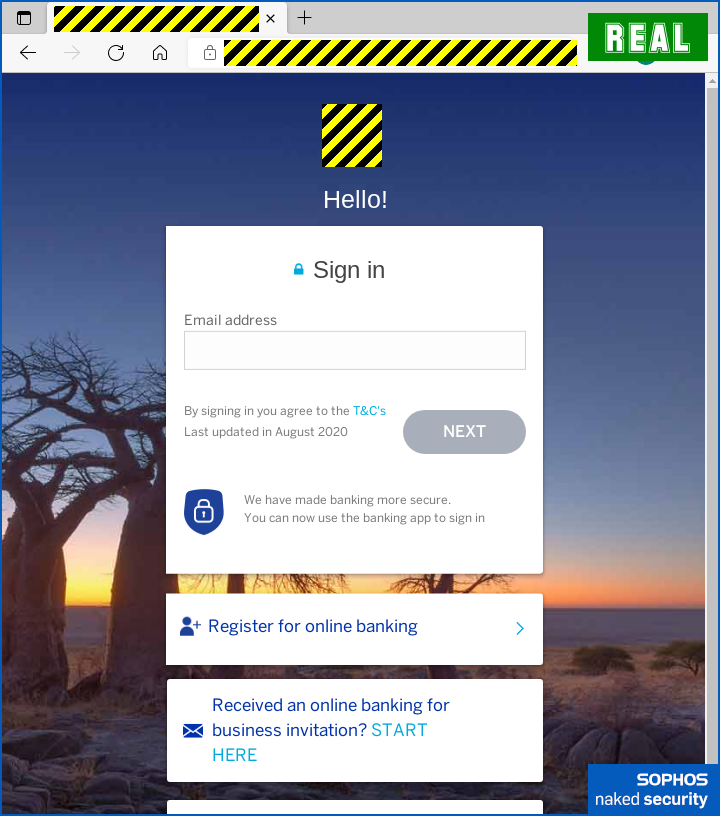The height and width of the screenshot is (816, 720).
Task: Reload the page with refresh icon
Action: [116, 53]
